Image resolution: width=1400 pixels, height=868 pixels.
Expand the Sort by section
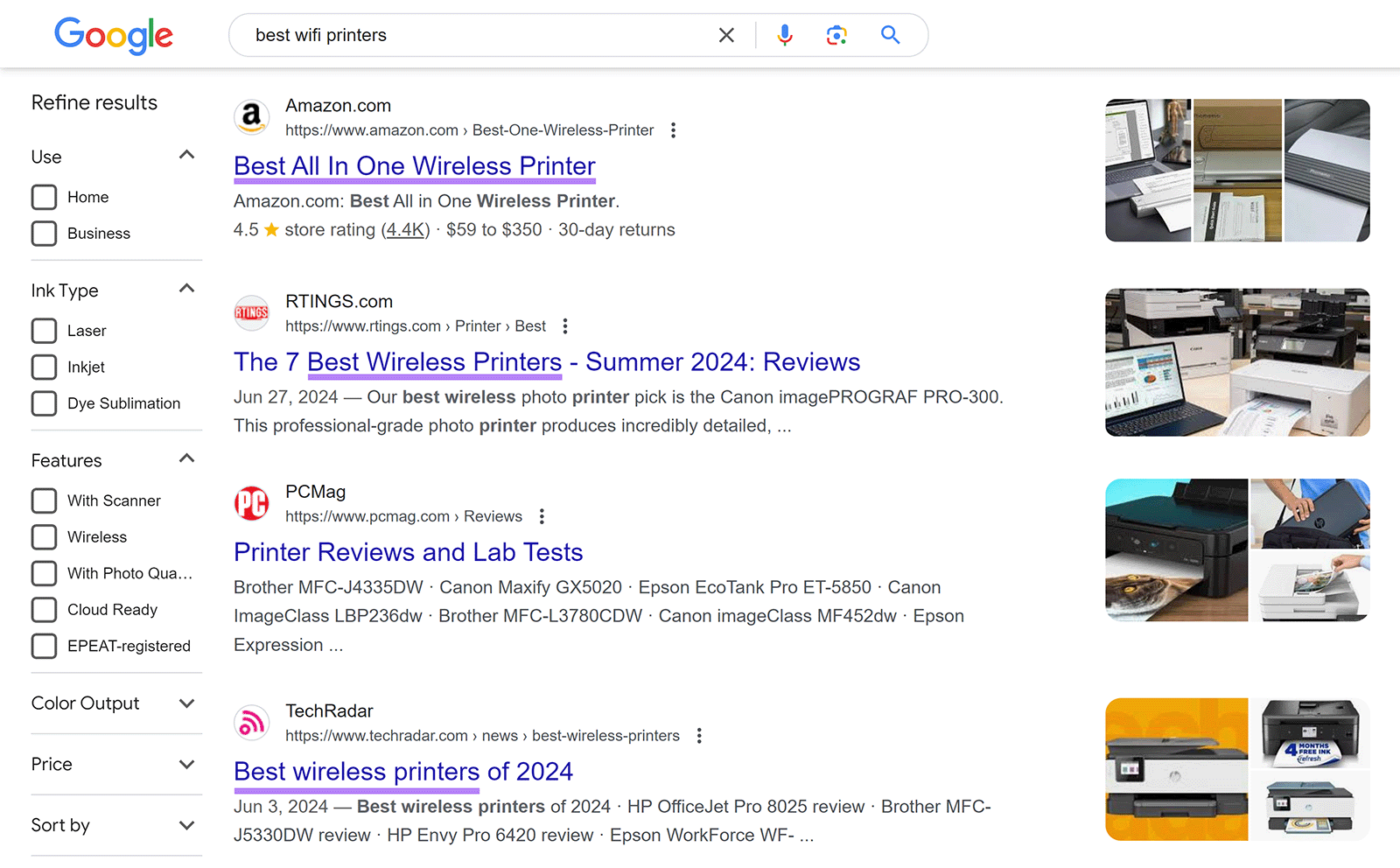[186, 825]
